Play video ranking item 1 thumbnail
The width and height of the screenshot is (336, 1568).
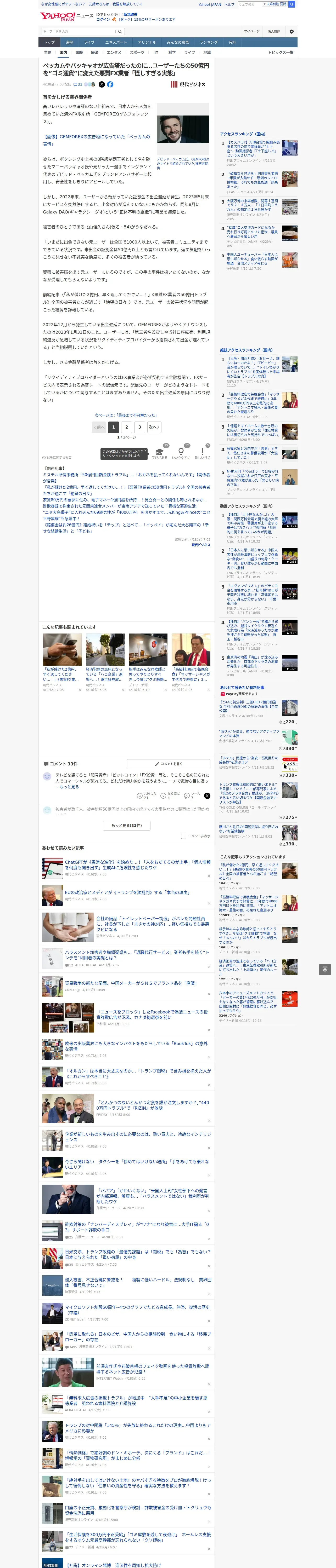[290, 520]
